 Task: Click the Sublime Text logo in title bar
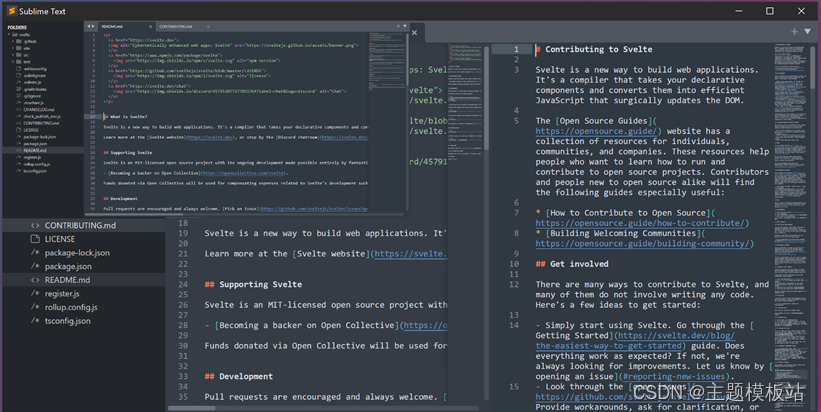[x=11, y=11]
